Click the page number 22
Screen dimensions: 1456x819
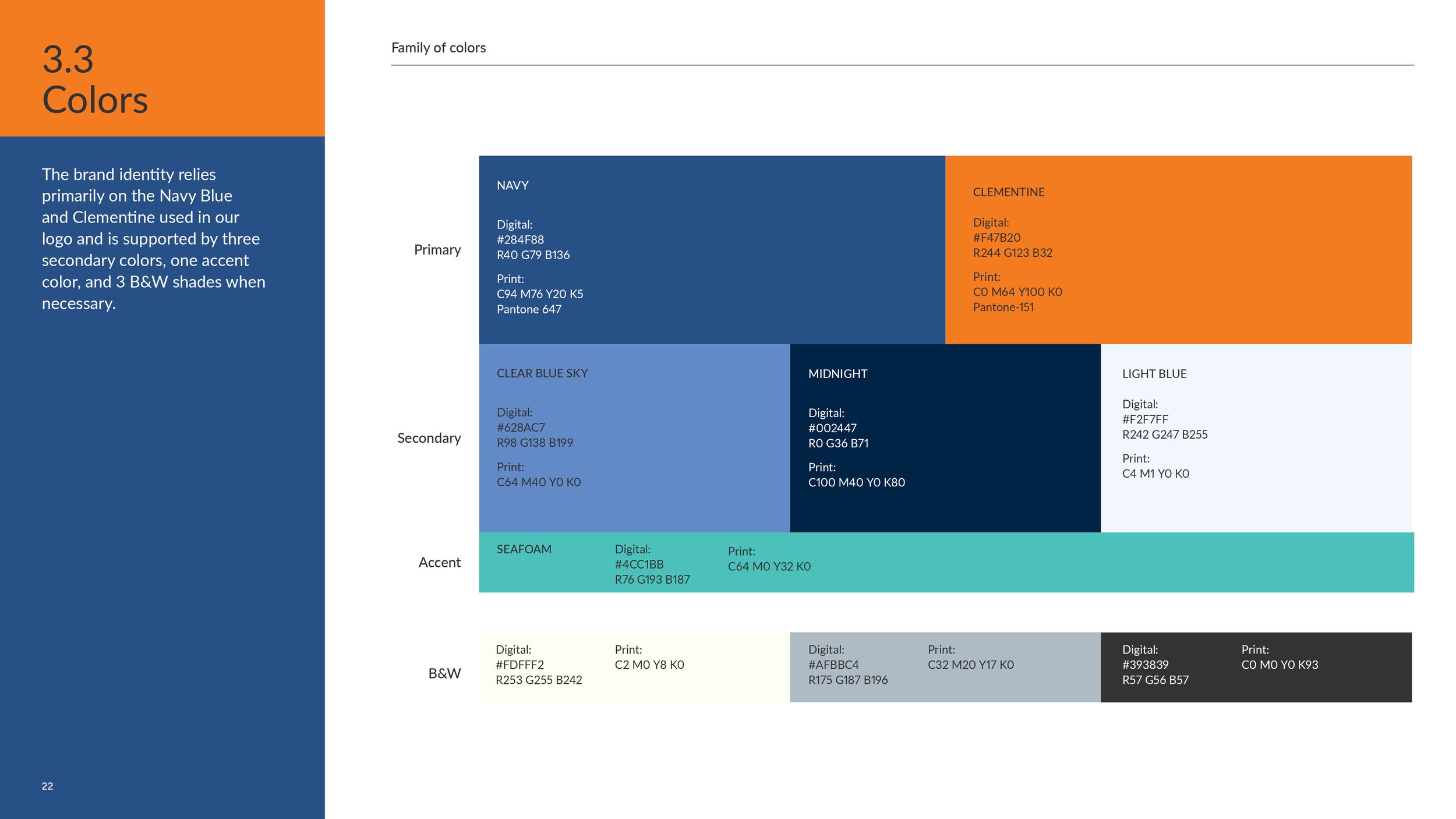(47, 786)
